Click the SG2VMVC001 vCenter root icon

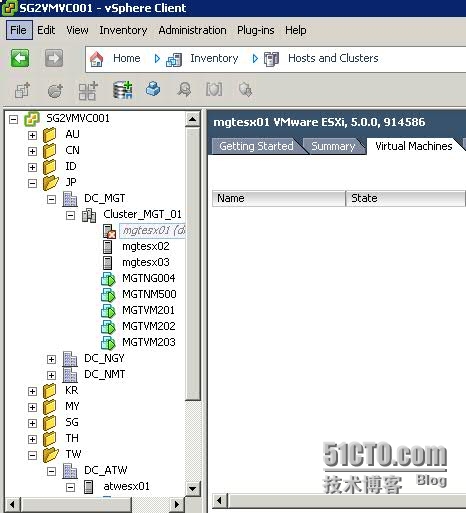[32, 119]
